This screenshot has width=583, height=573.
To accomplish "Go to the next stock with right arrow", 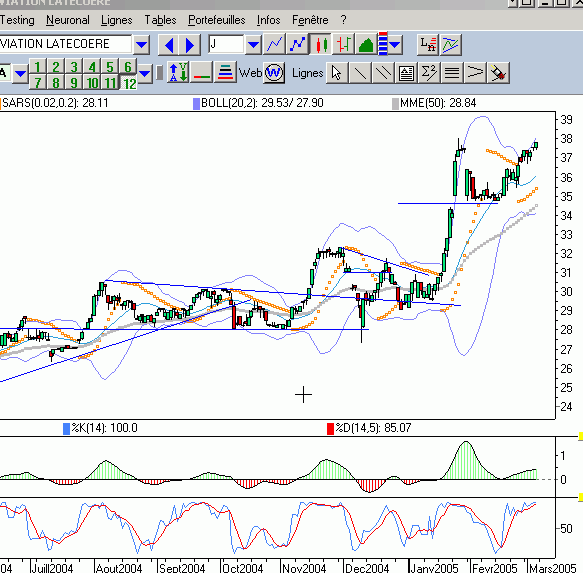I will coord(190,45).
